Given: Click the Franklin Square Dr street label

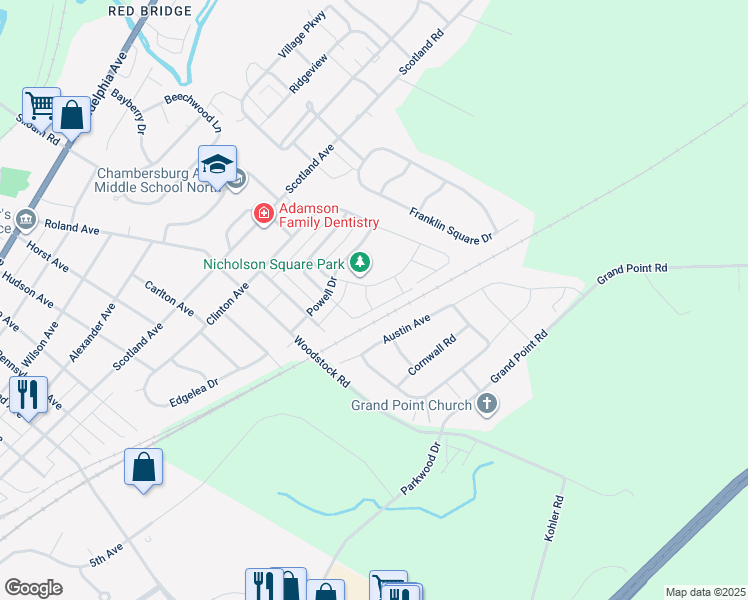Looking at the screenshot, I should click(x=450, y=226).
